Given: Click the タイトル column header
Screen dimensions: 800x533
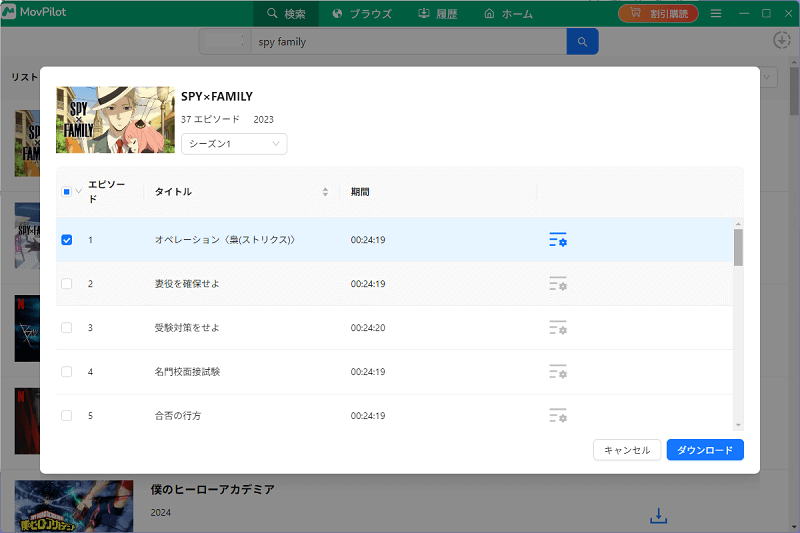Looking at the screenshot, I should 173,192.
